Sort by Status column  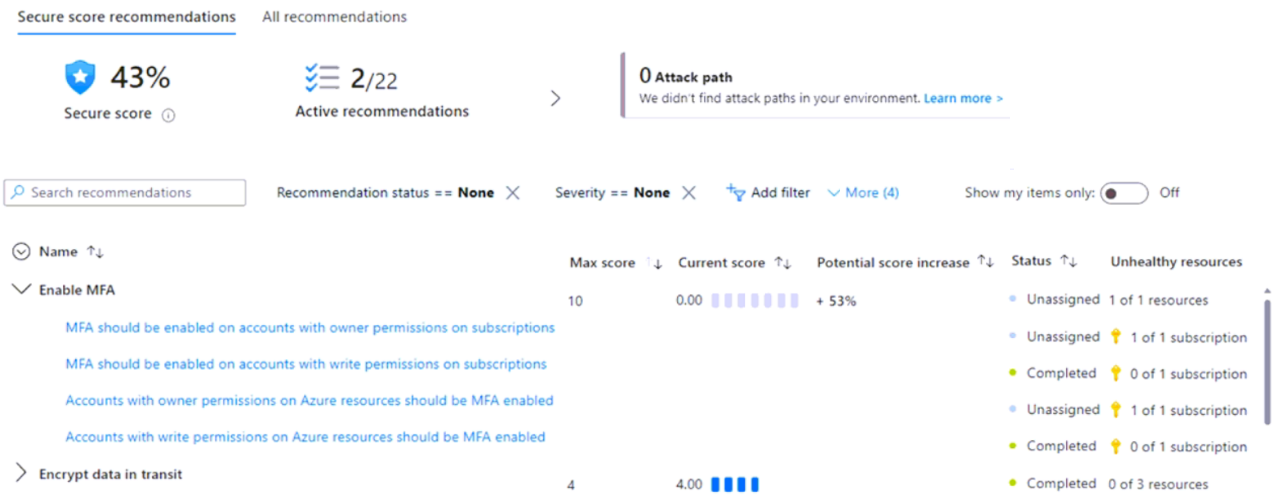(1069, 261)
